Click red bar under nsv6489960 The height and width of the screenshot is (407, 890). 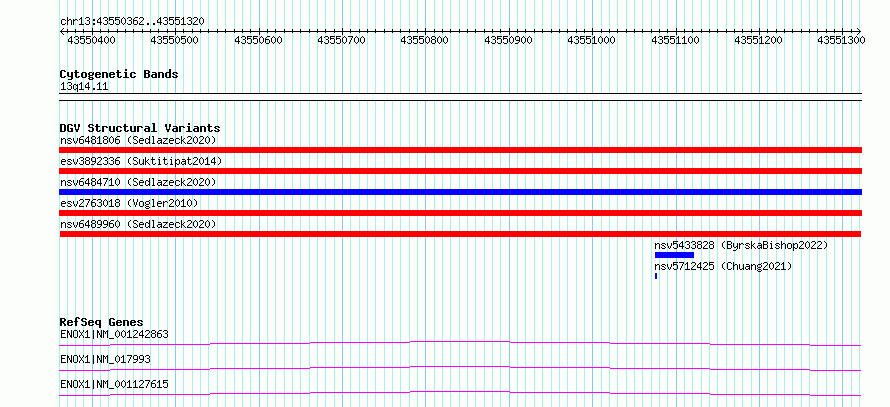pos(460,234)
